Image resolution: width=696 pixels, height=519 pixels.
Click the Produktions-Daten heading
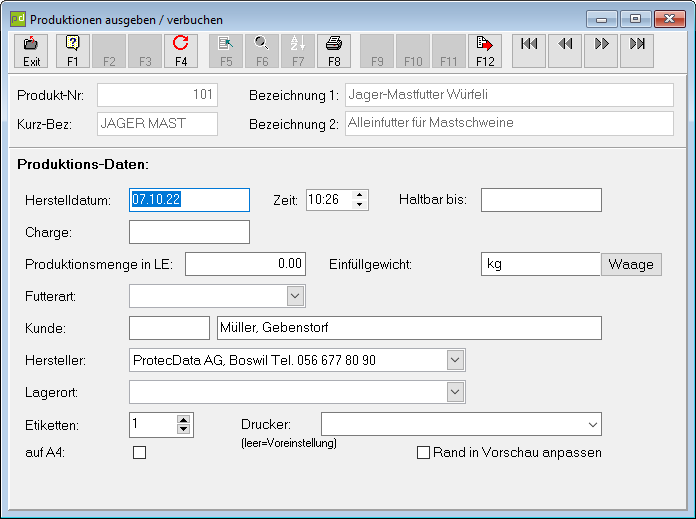[83, 165]
